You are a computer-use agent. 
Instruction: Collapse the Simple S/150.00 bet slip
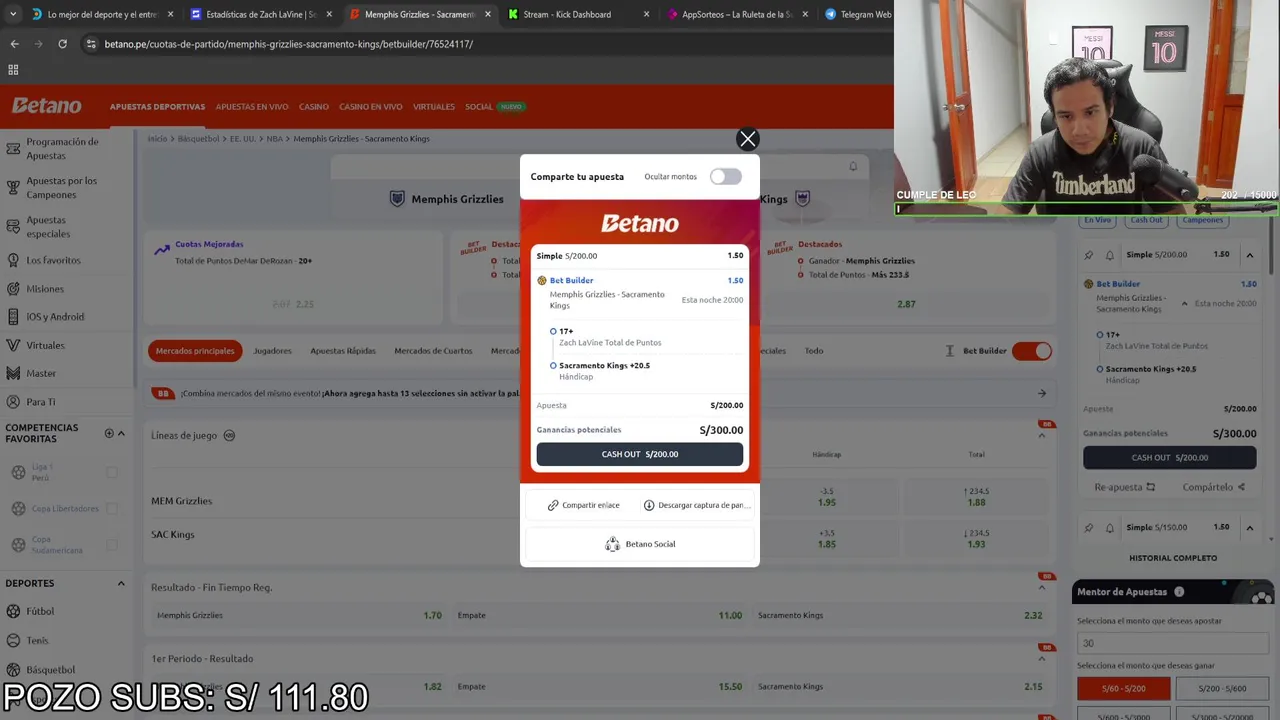[x=1249, y=527]
